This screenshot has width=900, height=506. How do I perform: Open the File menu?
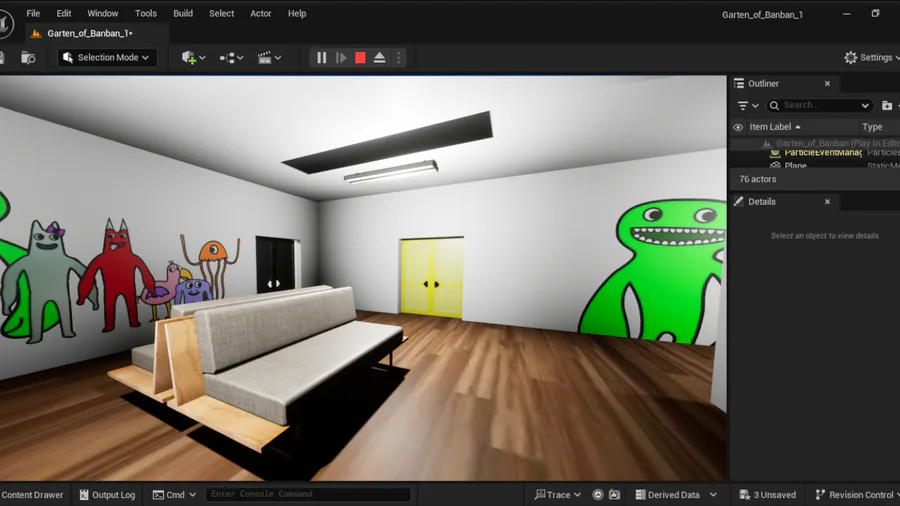[x=33, y=13]
